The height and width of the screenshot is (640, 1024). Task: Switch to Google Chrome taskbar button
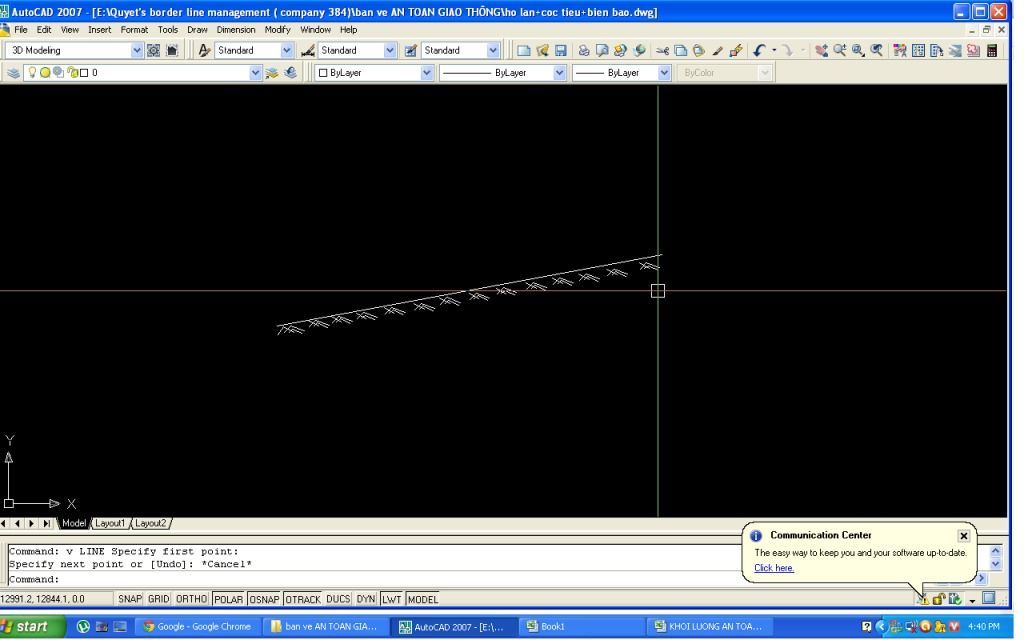pyautogui.click(x=197, y=626)
